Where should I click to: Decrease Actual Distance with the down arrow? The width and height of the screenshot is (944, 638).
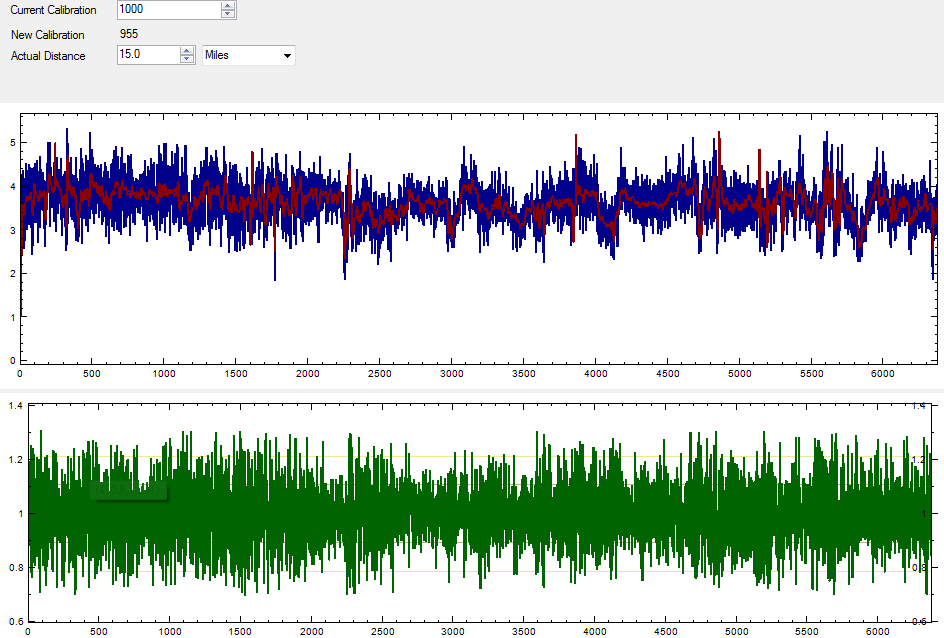coord(186,59)
